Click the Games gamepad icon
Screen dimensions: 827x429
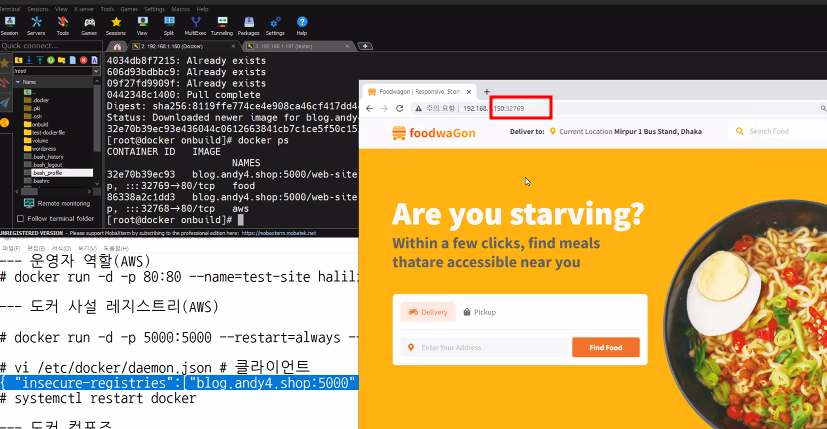click(x=89, y=25)
